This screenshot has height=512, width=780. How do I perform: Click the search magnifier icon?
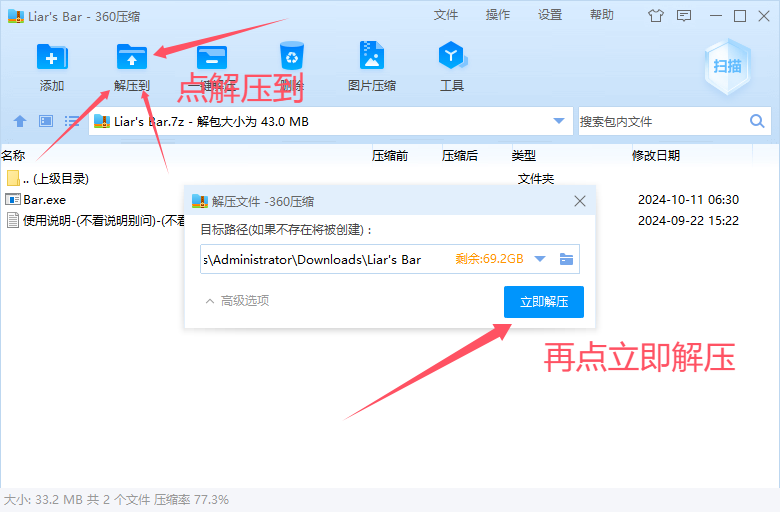point(757,121)
